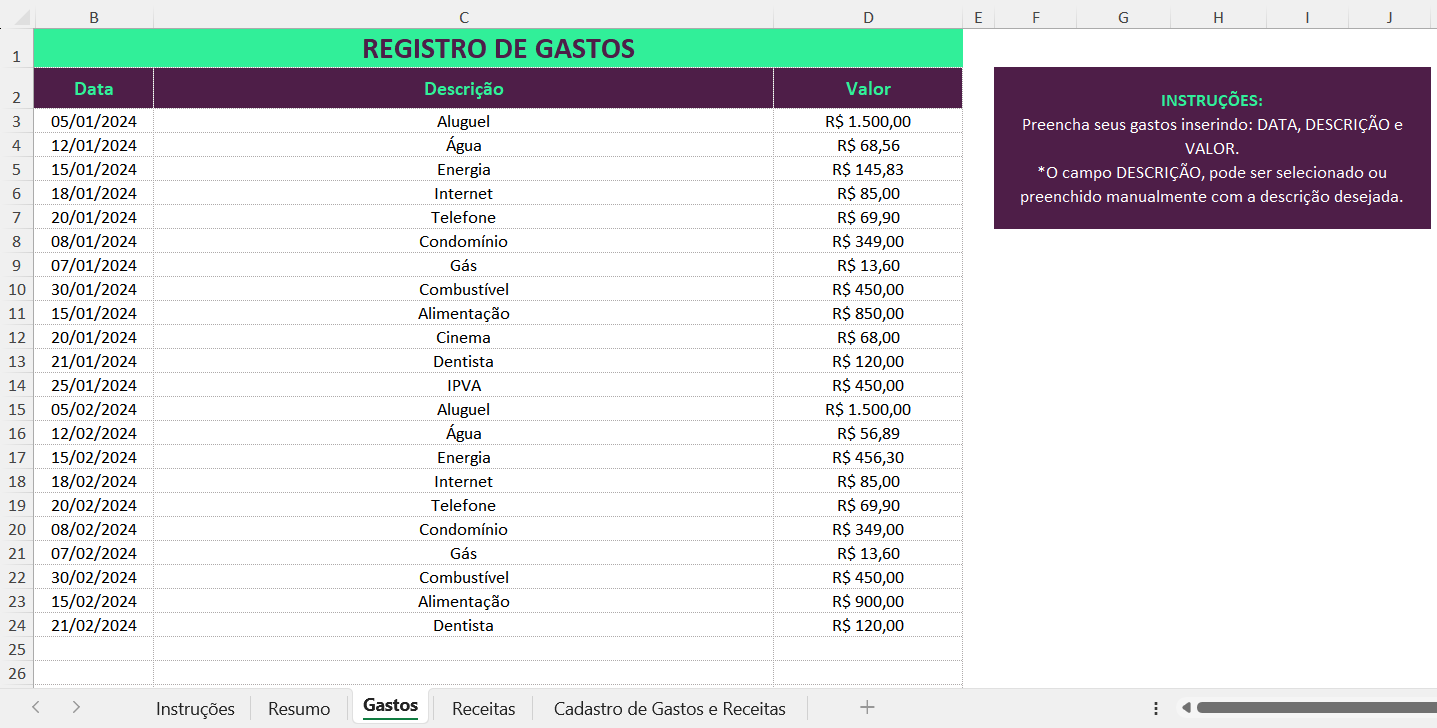1437x728 pixels.
Task: Switch to the Resumo sheet tab
Action: tap(299, 708)
